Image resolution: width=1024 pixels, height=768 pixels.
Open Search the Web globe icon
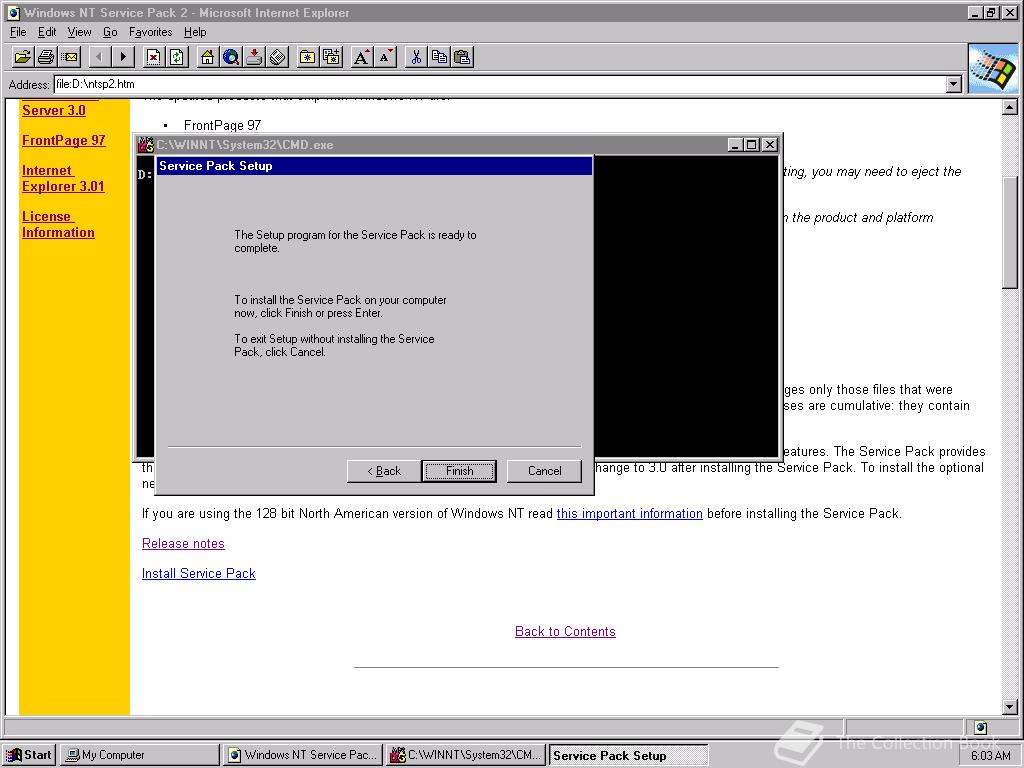(x=231, y=57)
